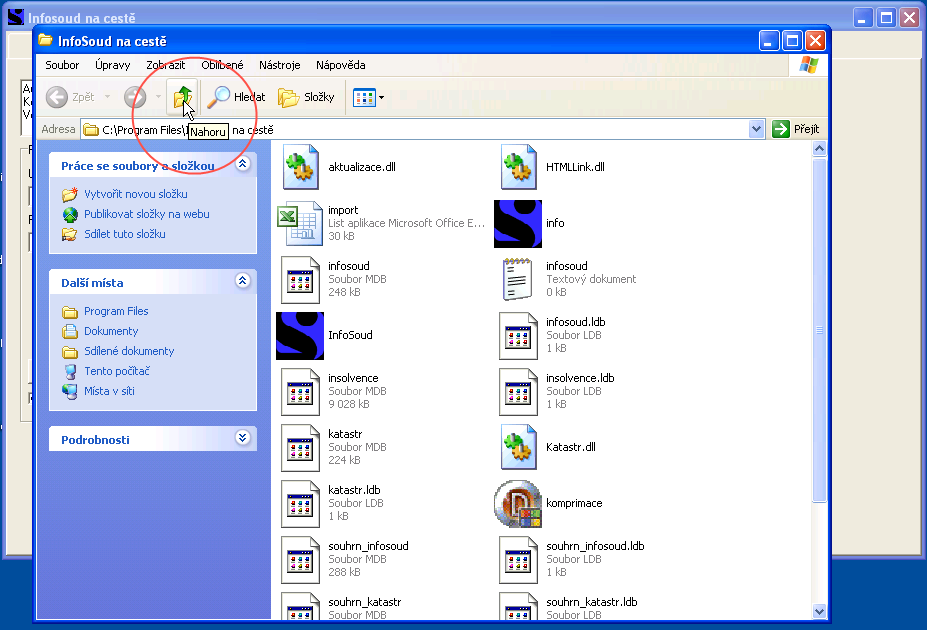
Task: Select the InfoSoud application icon
Action: click(300, 336)
